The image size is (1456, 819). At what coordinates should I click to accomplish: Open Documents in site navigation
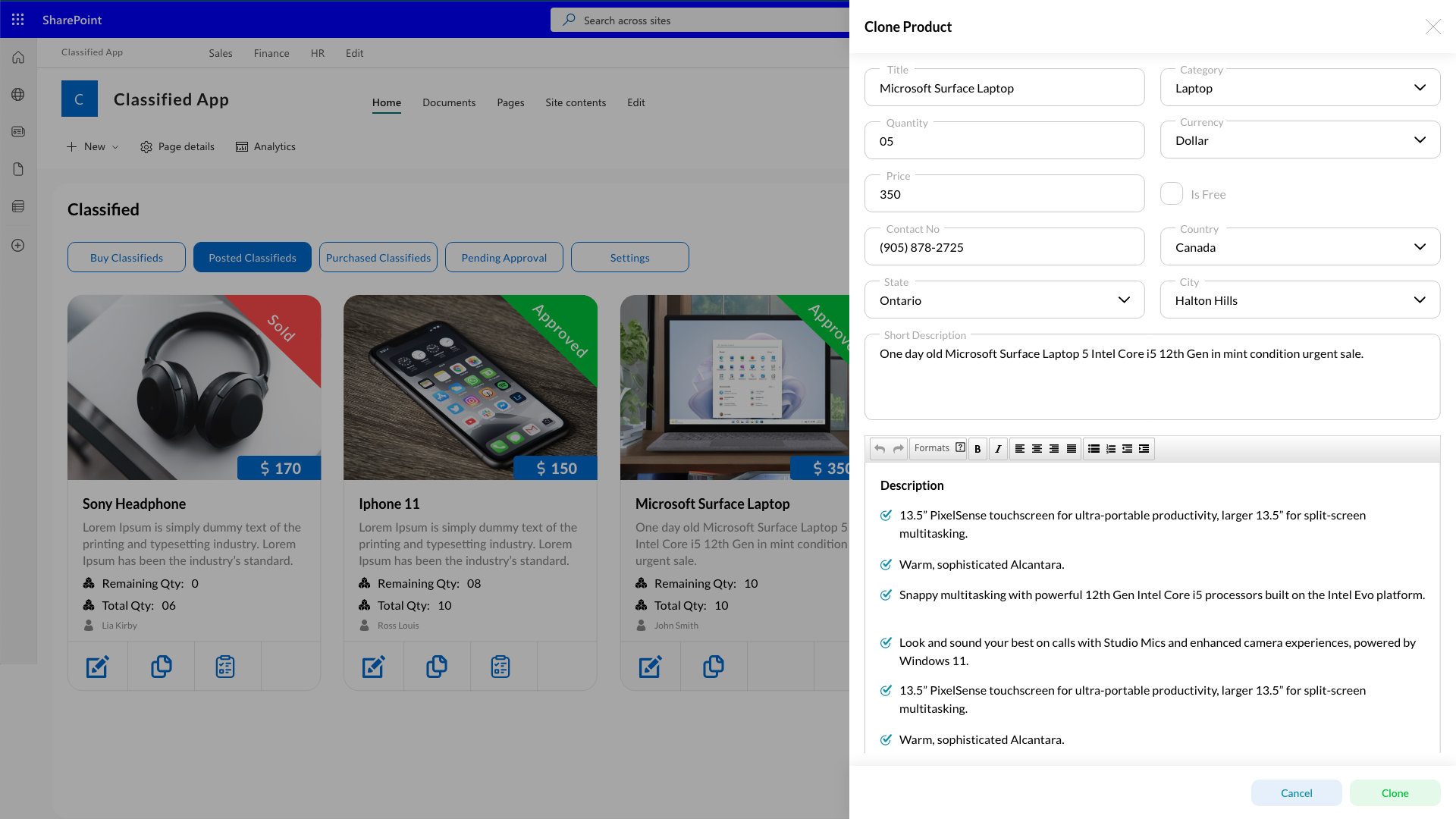(449, 102)
